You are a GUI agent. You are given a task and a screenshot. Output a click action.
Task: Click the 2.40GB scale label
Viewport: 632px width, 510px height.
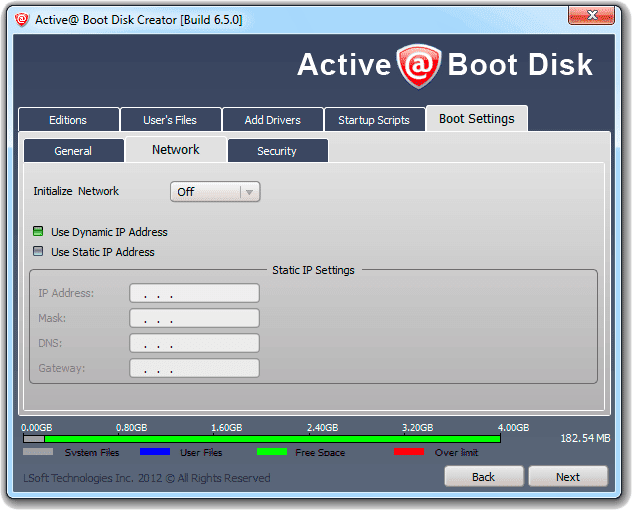pyautogui.click(x=322, y=427)
